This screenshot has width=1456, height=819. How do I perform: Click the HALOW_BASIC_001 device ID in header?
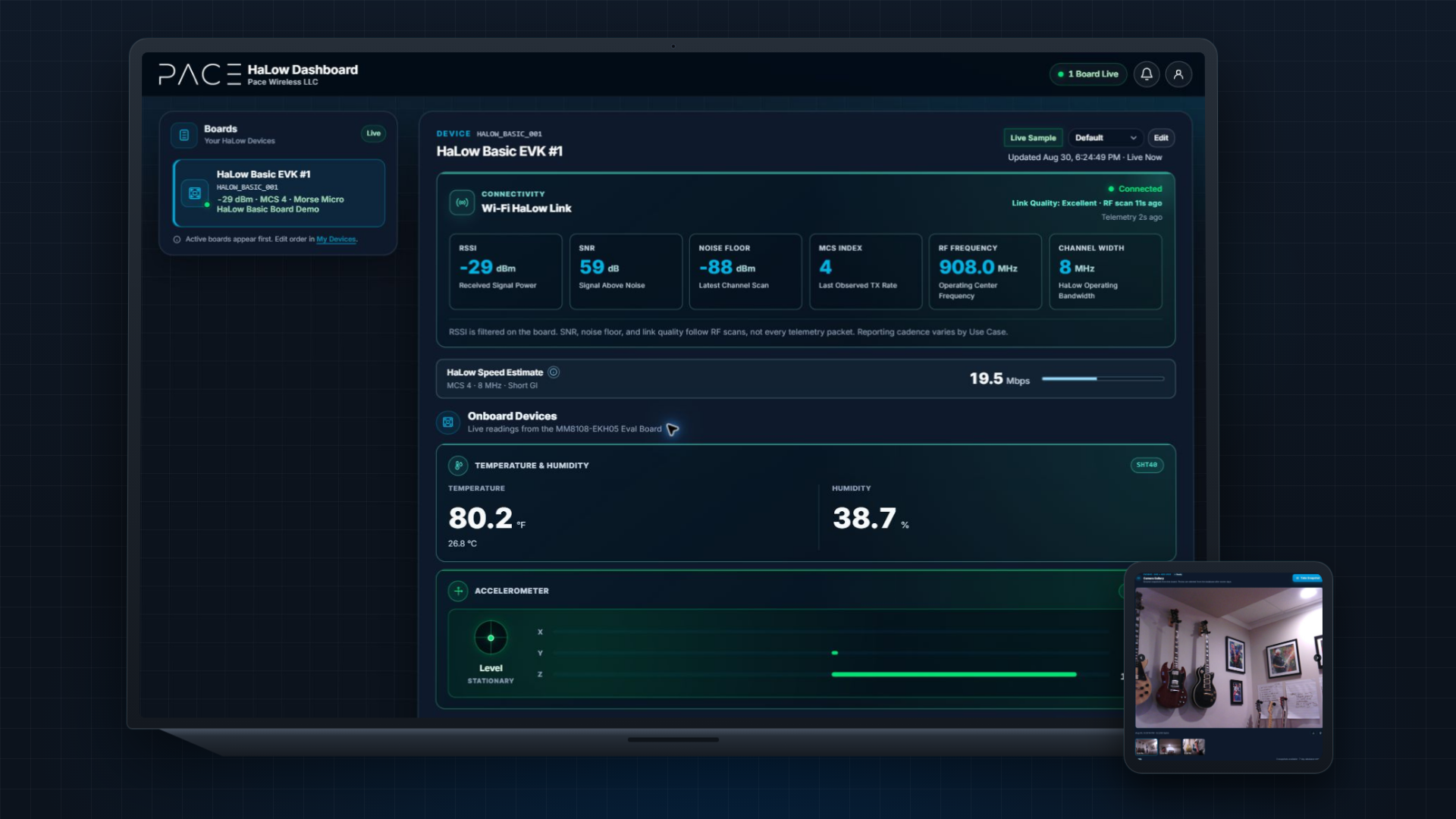coord(509,134)
